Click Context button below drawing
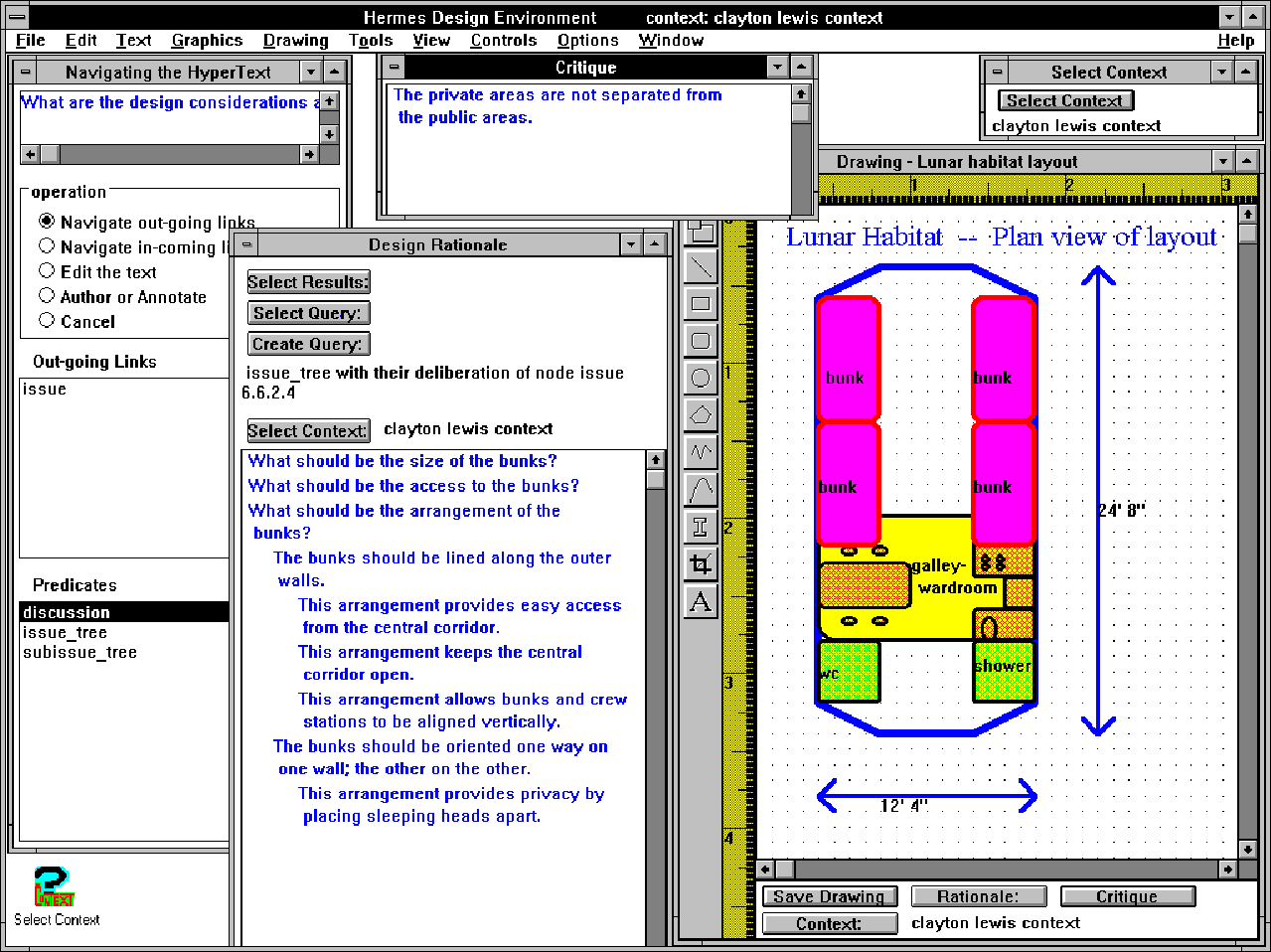 830,923
